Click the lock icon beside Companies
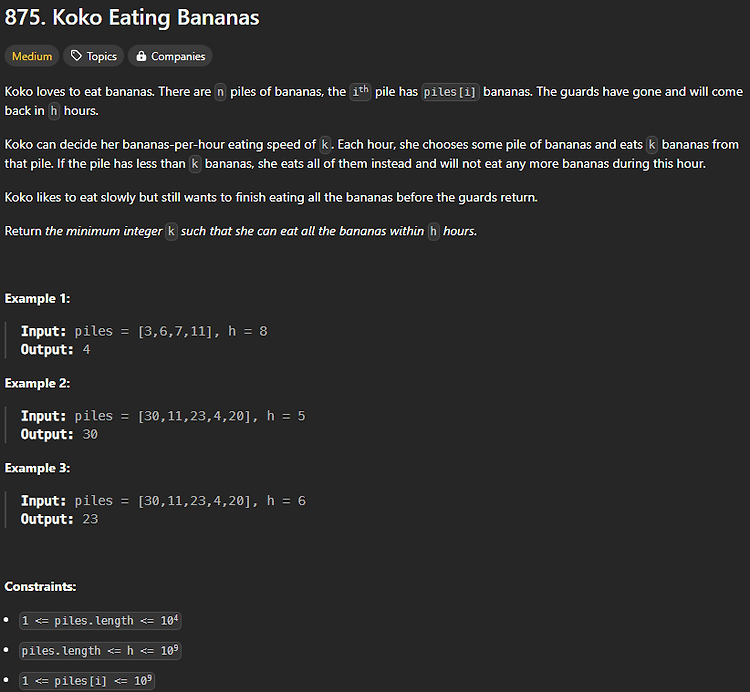Image resolution: width=750 pixels, height=692 pixels. click(141, 56)
